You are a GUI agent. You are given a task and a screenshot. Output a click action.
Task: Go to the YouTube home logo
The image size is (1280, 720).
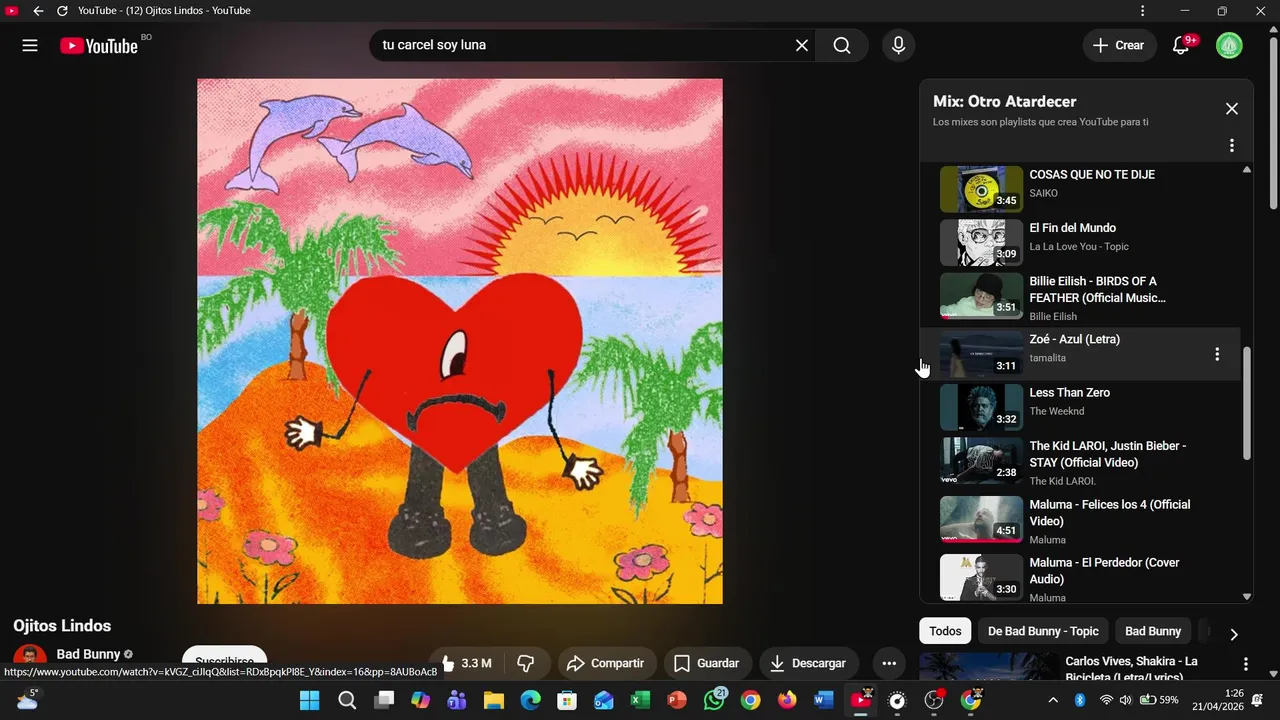(99, 45)
